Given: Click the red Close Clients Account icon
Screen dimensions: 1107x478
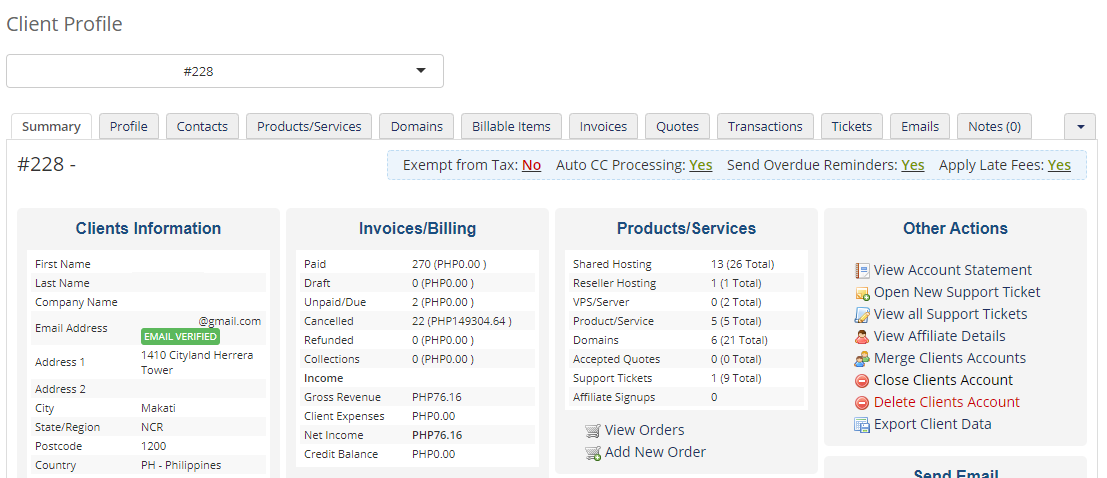Looking at the screenshot, I should (862, 381).
